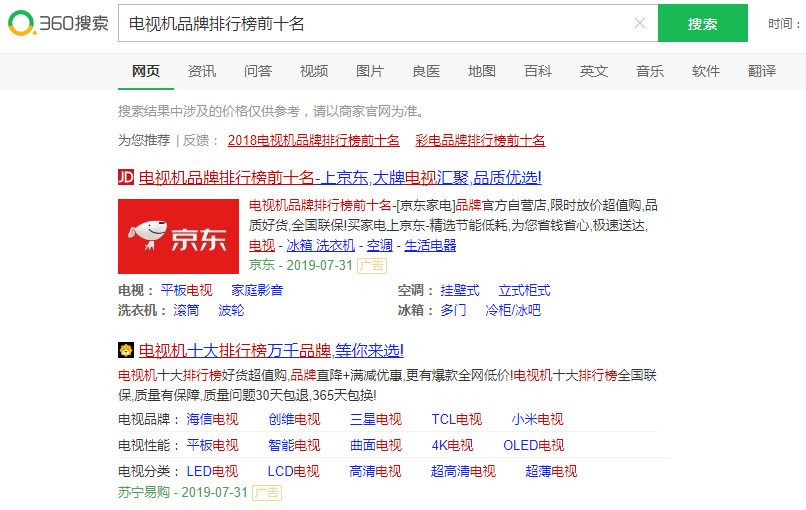Image resolution: width=806 pixels, height=510 pixels.
Task: Click the 小米电视 brand link
Action: [x=537, y=420]
